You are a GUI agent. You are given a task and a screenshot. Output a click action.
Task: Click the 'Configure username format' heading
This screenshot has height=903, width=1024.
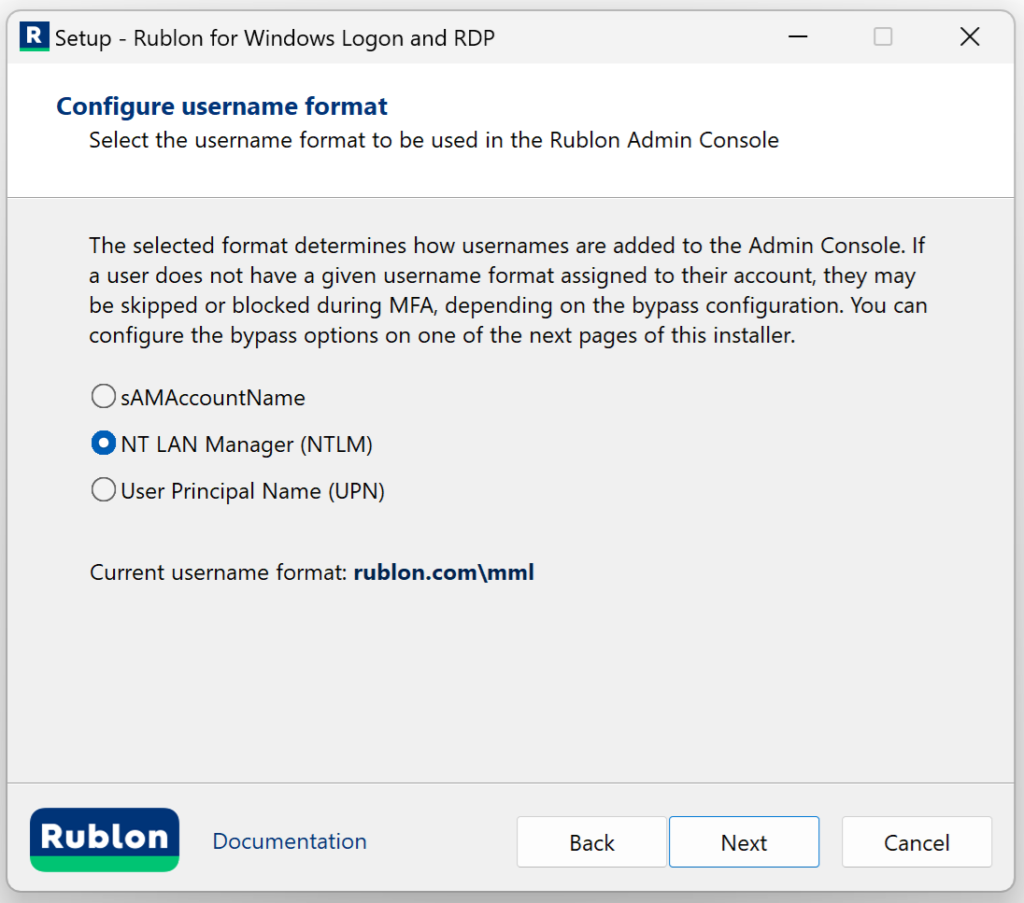222,106
